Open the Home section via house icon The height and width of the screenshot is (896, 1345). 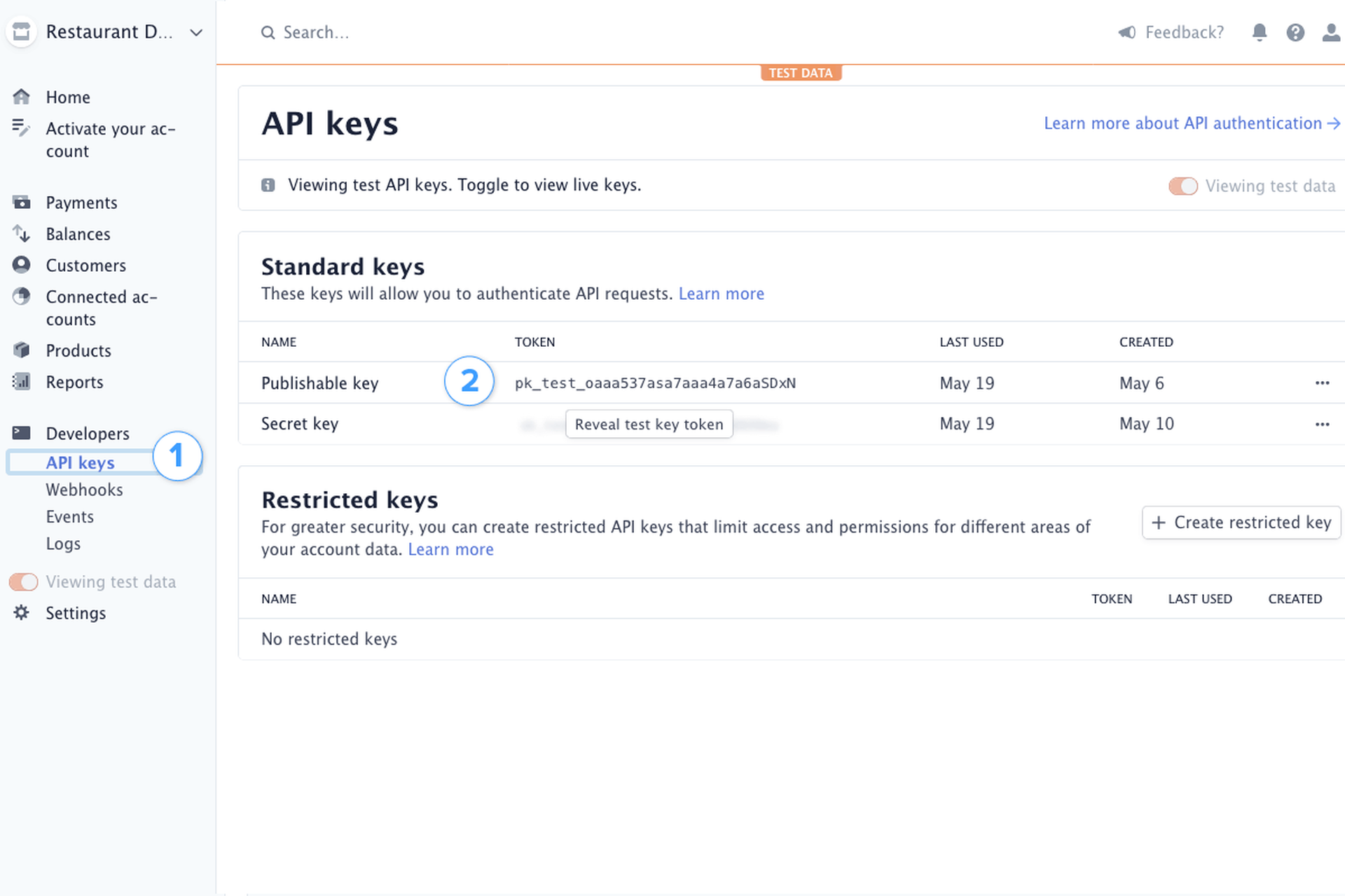point(21,97)
